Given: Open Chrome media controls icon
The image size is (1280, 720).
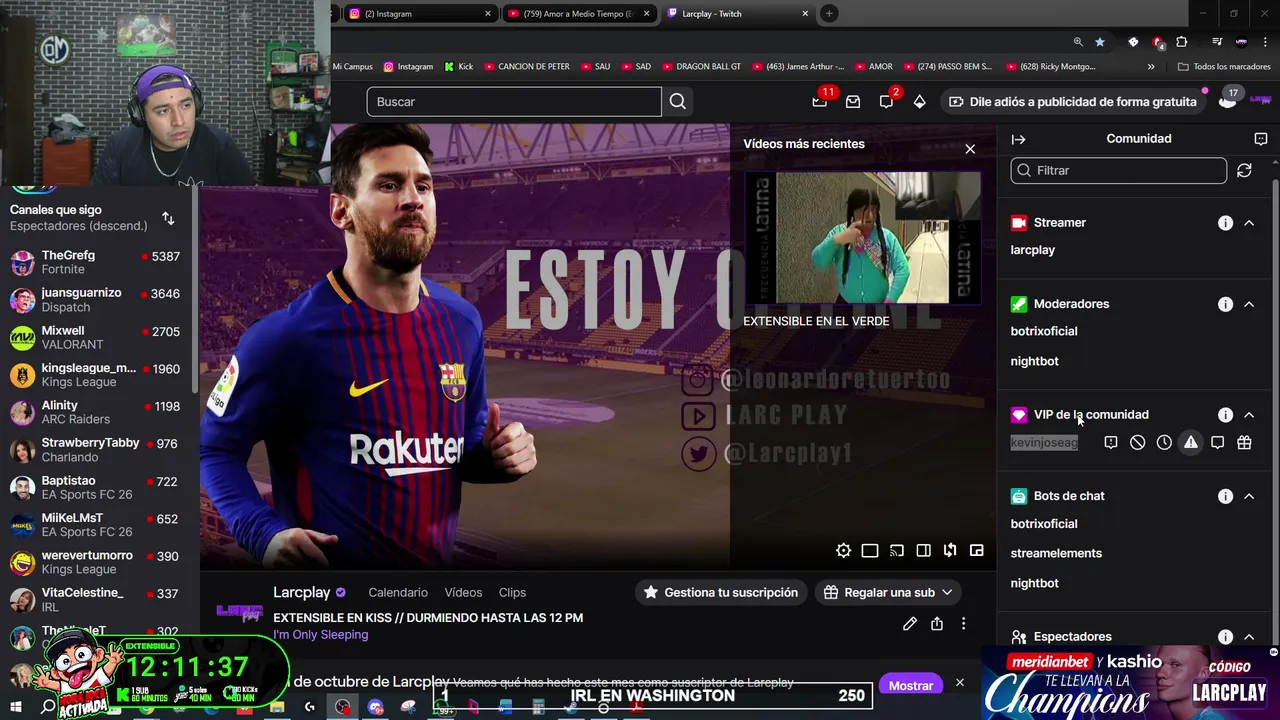Looking at the screenshot, I should pos(1216,42).
